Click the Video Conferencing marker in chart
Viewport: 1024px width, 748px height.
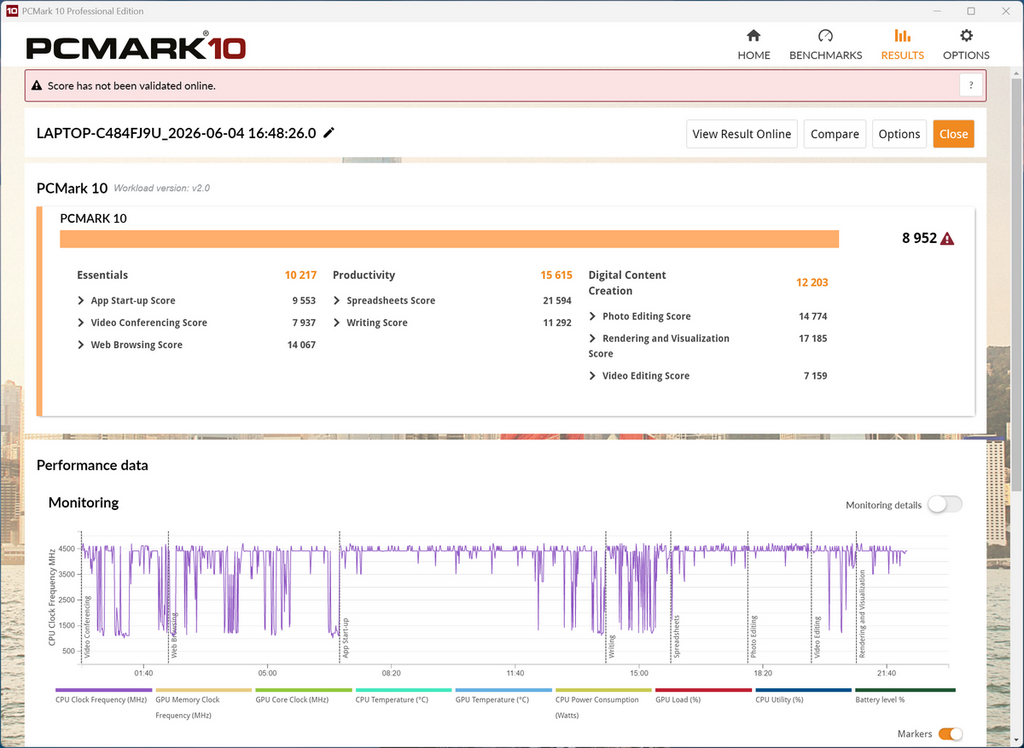click(87, 626)
